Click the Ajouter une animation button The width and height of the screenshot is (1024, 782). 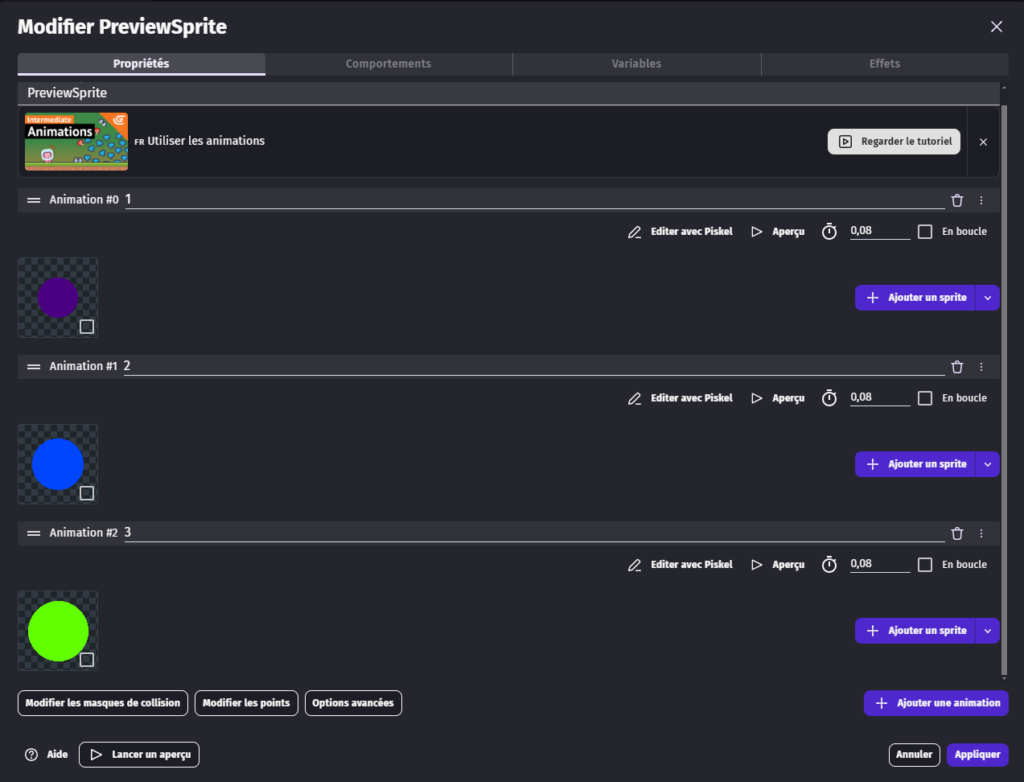(x=936, y=703)
